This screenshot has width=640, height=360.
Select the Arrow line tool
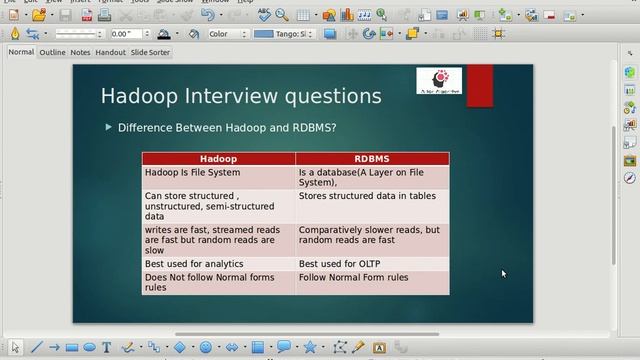pos(54,347)
